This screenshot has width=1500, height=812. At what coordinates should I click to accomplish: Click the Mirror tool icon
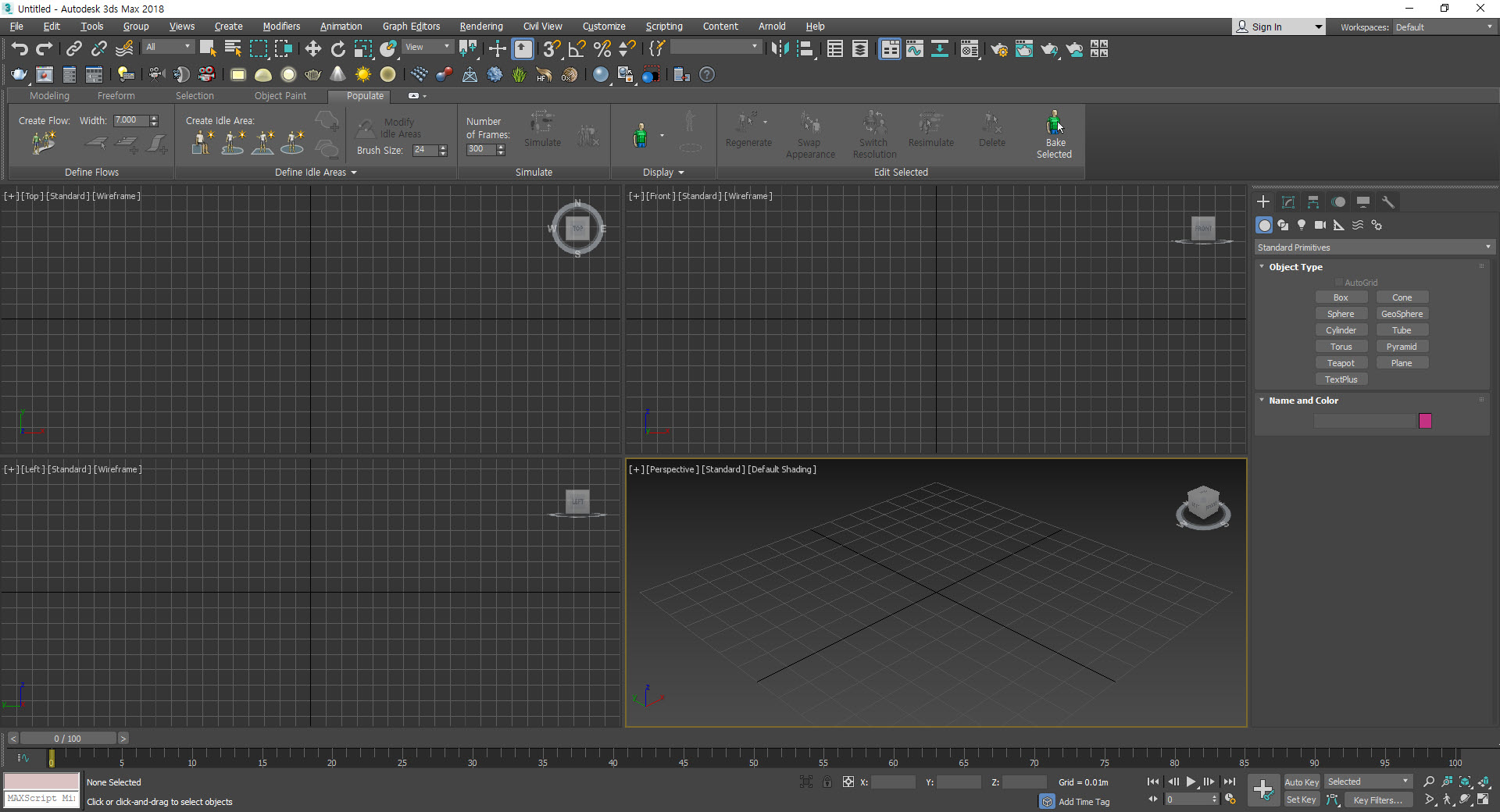(779, 49)
